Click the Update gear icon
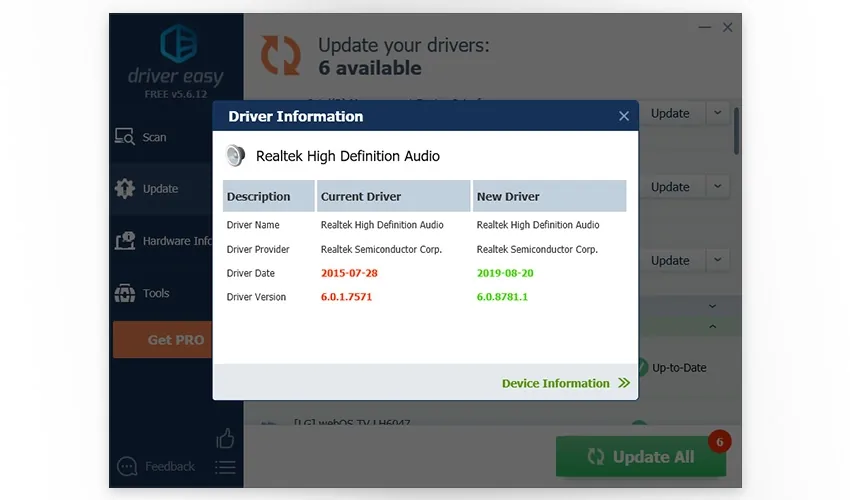The image size is (850, 500). click(125, 188)
